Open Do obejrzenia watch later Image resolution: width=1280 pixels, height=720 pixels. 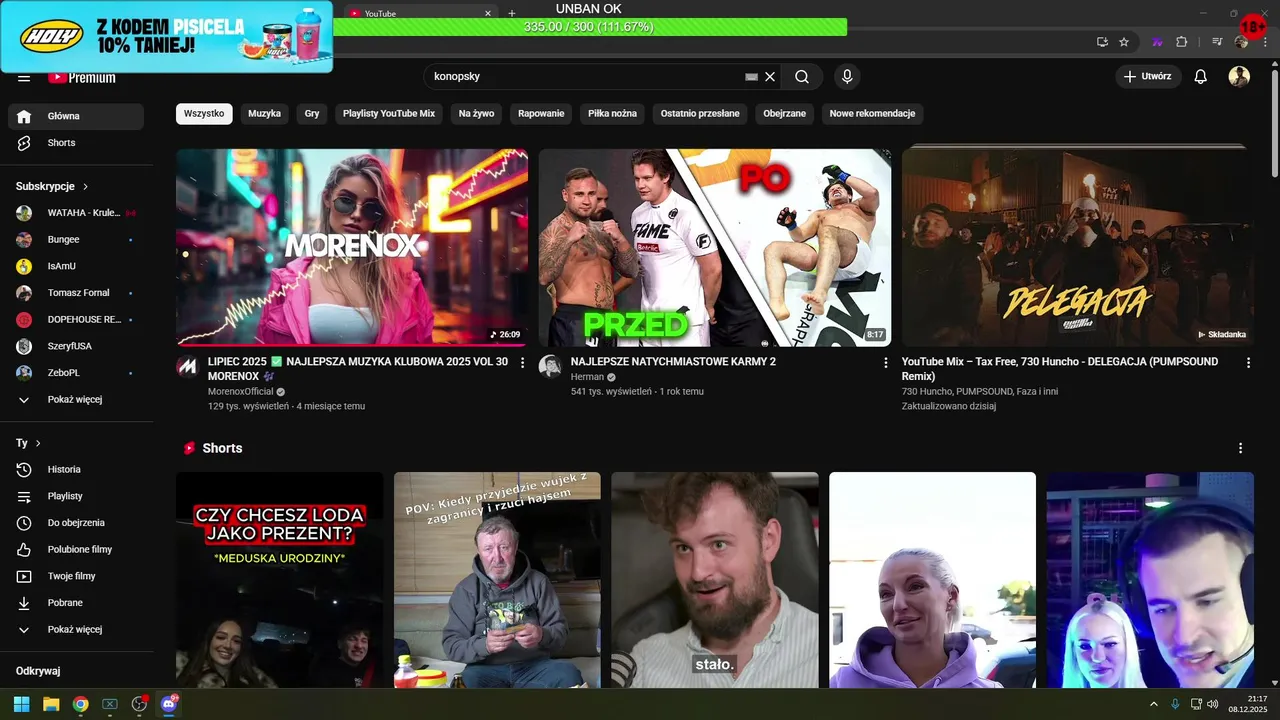[x=76, y=523]
